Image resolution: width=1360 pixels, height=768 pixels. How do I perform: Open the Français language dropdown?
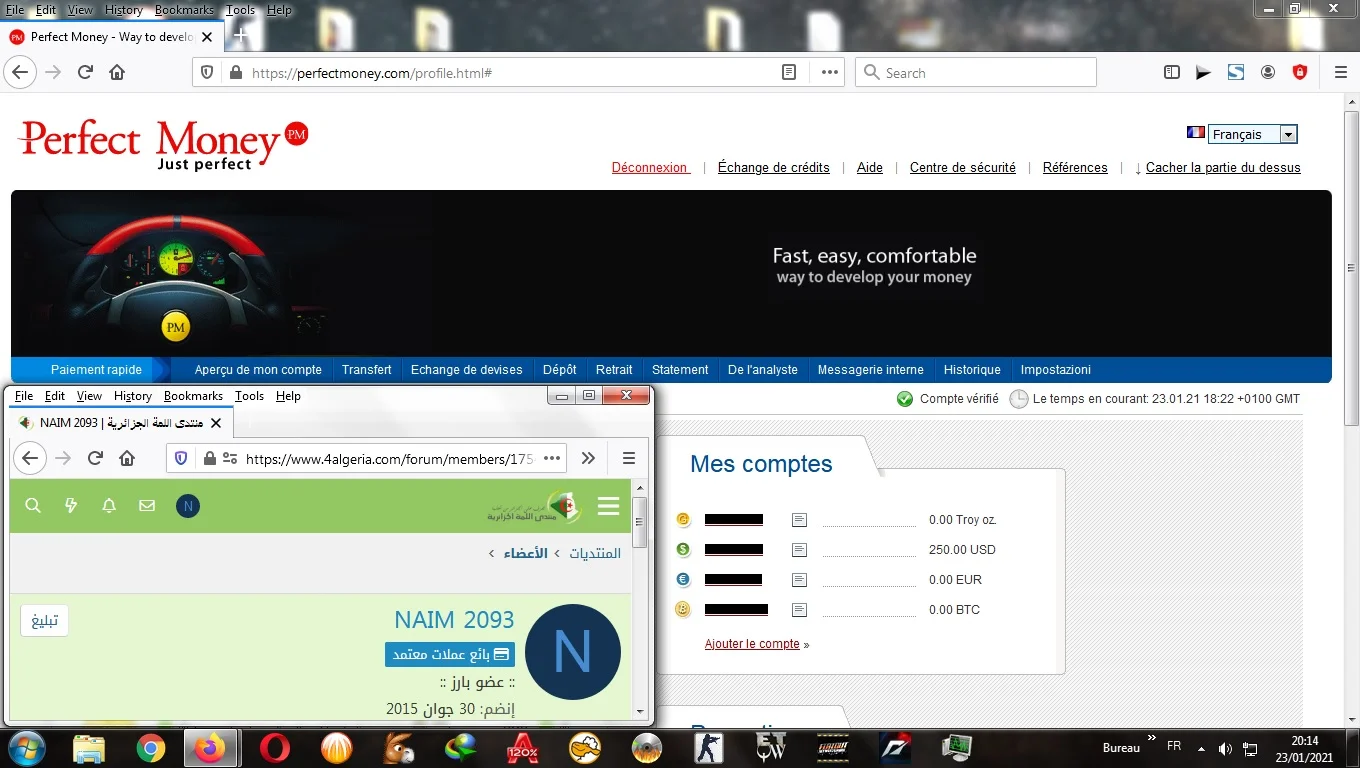click(x=1251, y=134)
